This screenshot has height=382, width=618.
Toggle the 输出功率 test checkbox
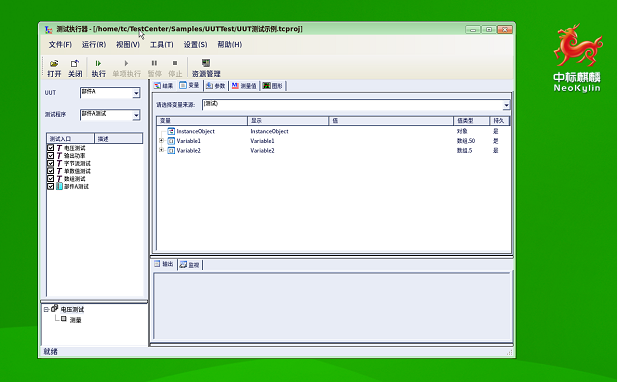pyautogui.click(x=50, y=155)
